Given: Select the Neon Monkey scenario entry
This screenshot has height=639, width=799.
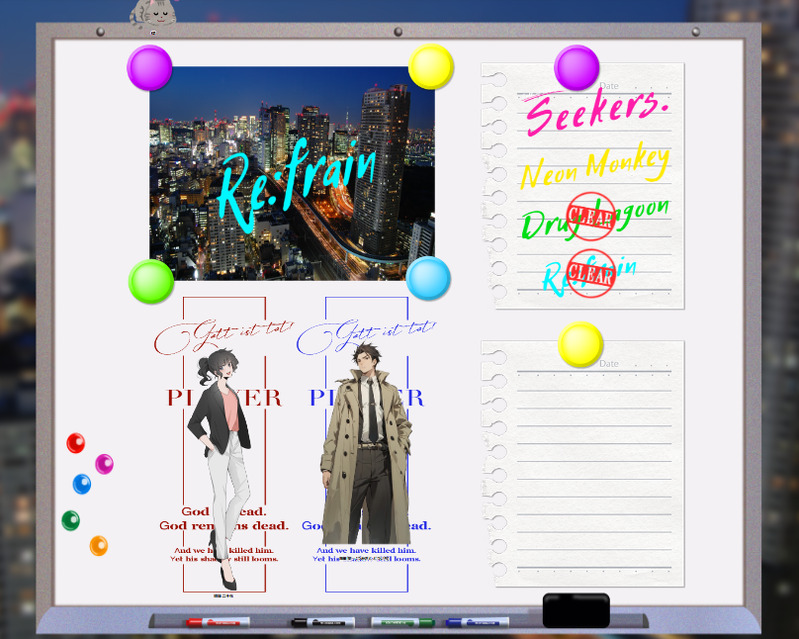Looking at the screenshot, I should 595,167.
